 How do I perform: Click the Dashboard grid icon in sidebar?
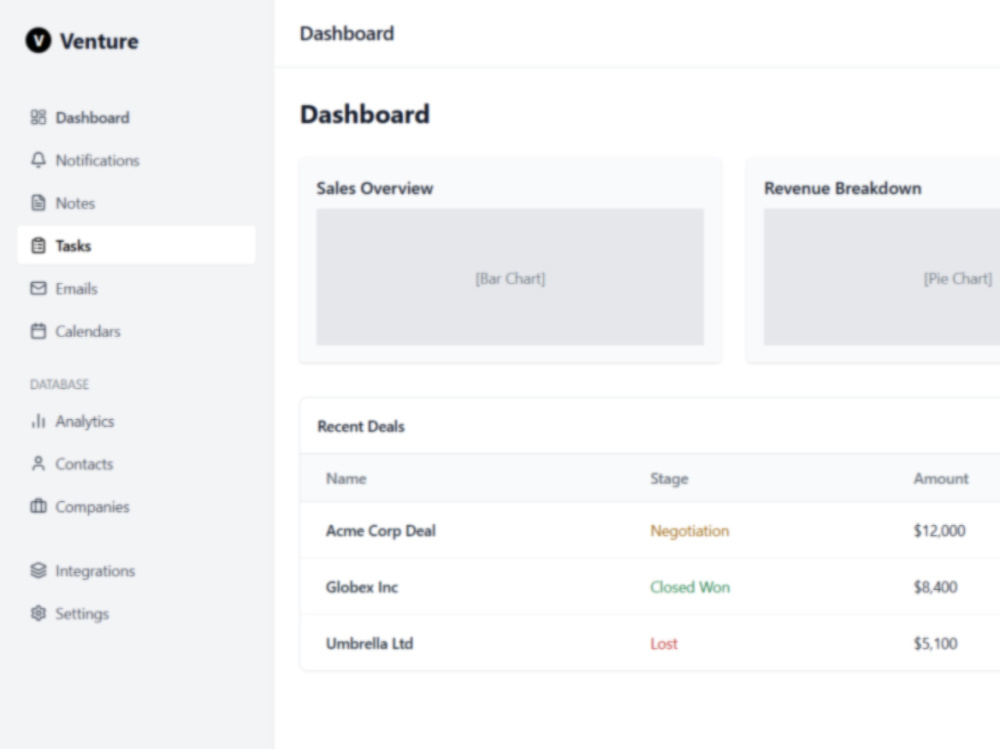coord(38,117)
